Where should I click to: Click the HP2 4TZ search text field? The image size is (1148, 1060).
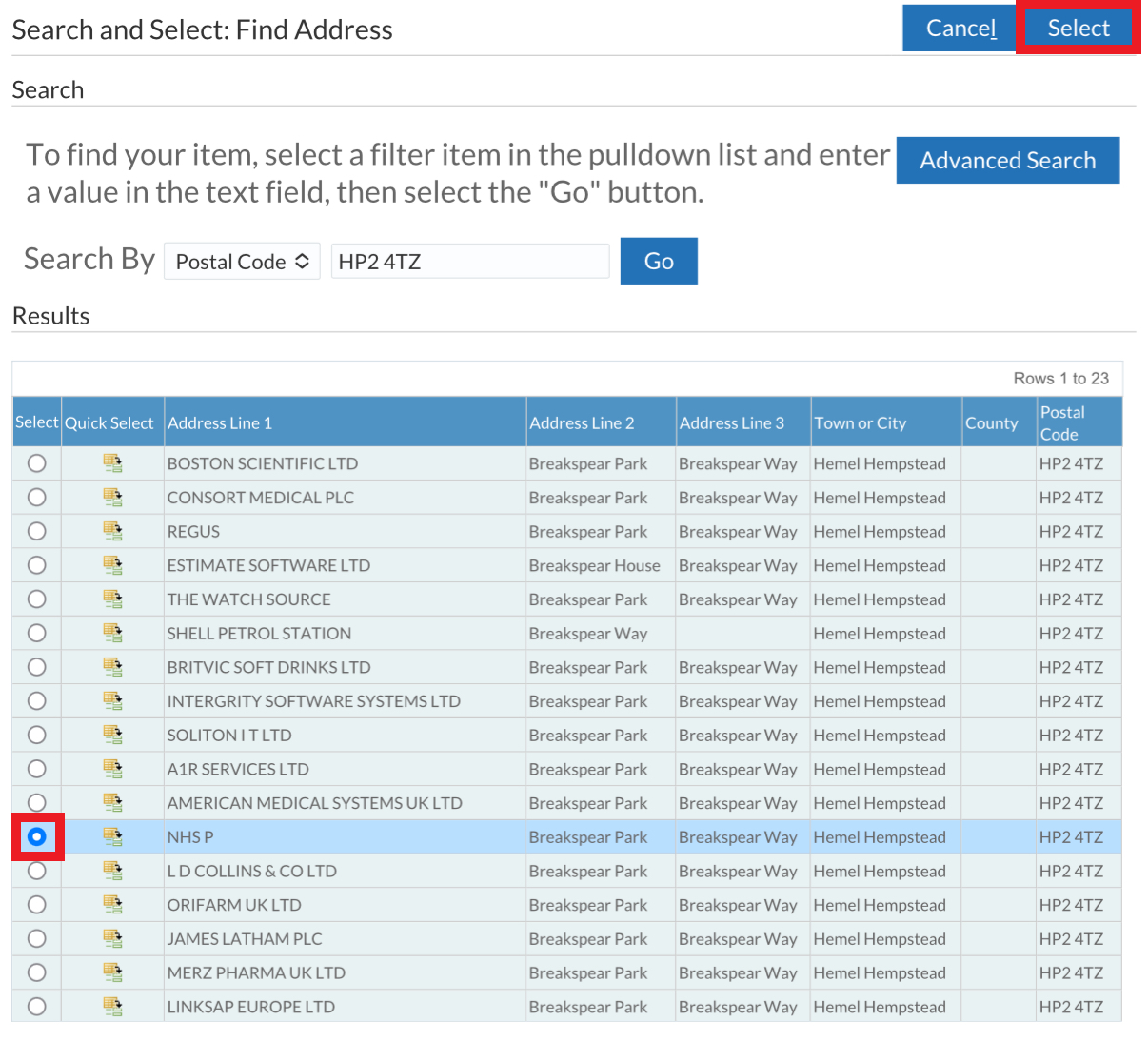coord(469,261)
